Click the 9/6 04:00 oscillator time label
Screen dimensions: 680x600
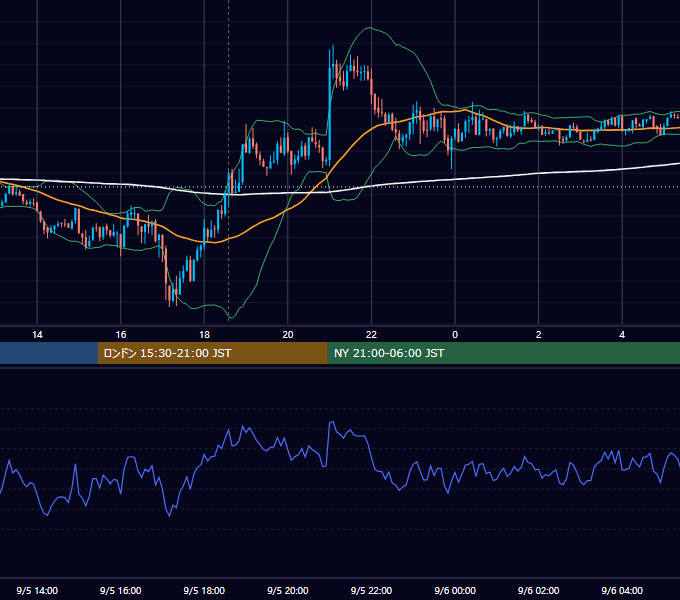coord(622,590)
